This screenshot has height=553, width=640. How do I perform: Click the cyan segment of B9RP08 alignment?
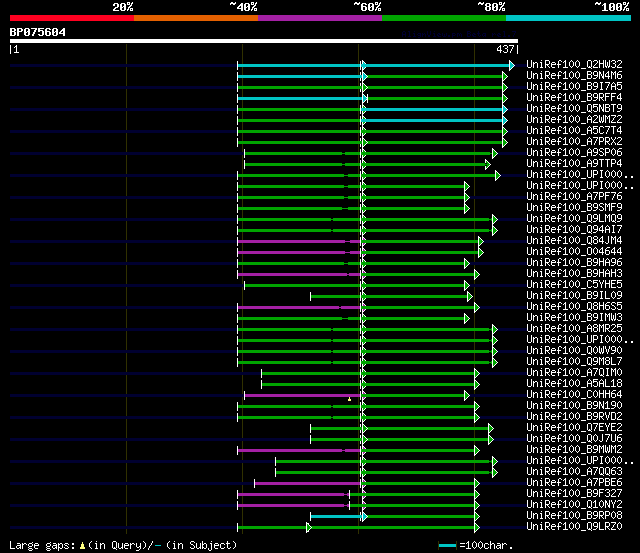(x=336, y=517)
